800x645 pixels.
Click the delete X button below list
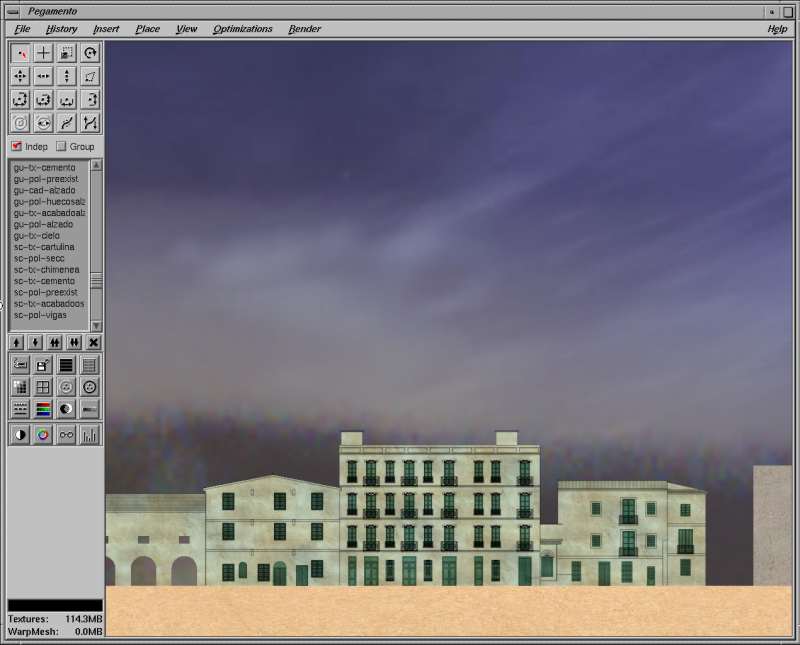[x=93, y=343]
